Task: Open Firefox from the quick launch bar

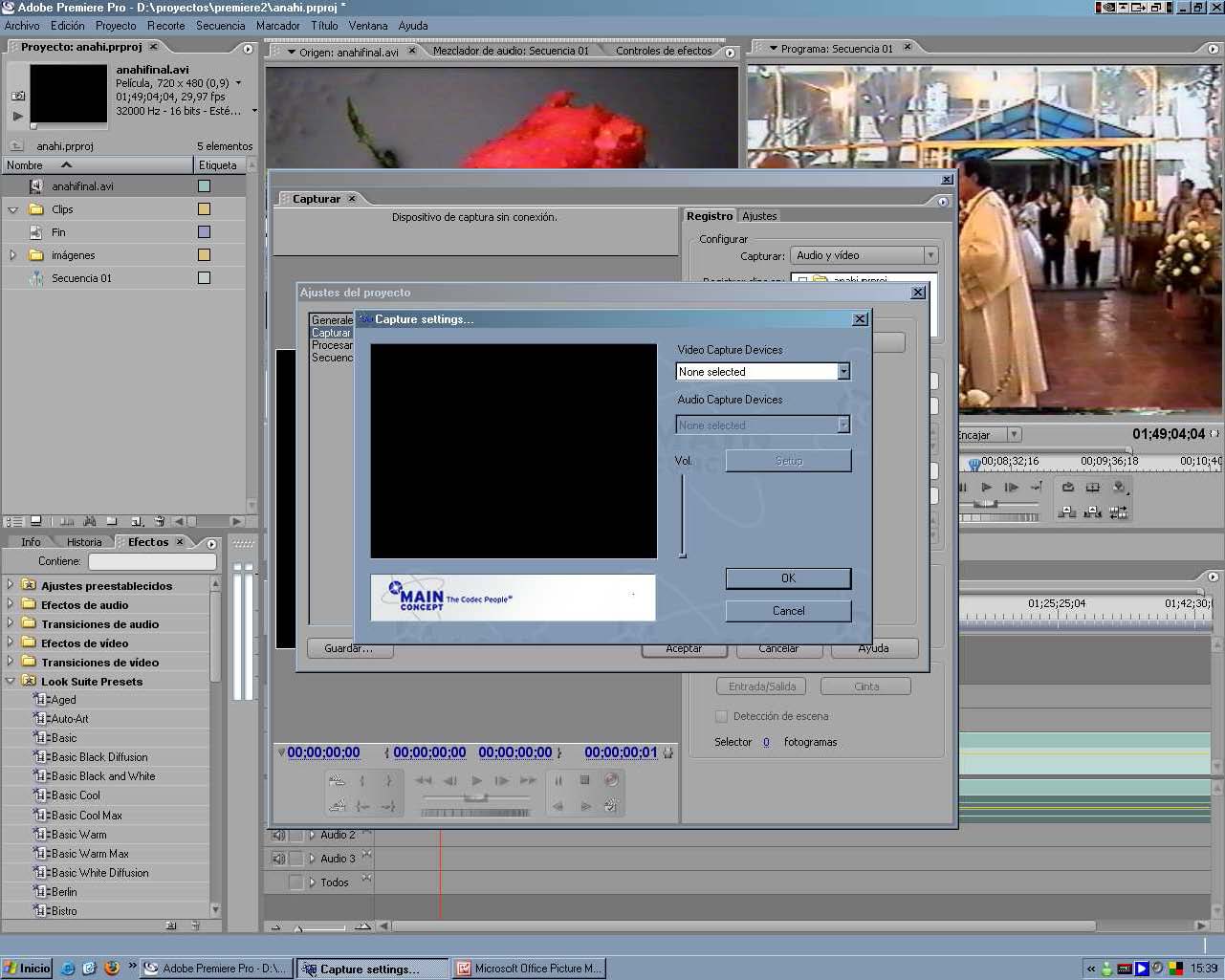Action: click(111, 968)
